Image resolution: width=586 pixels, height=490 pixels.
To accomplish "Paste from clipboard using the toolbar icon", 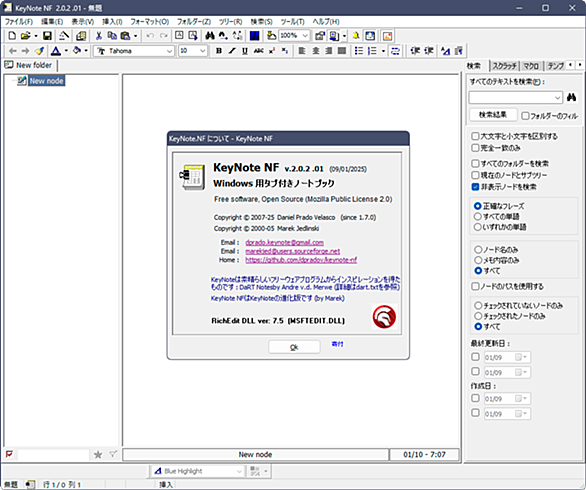I will [125, 36].
